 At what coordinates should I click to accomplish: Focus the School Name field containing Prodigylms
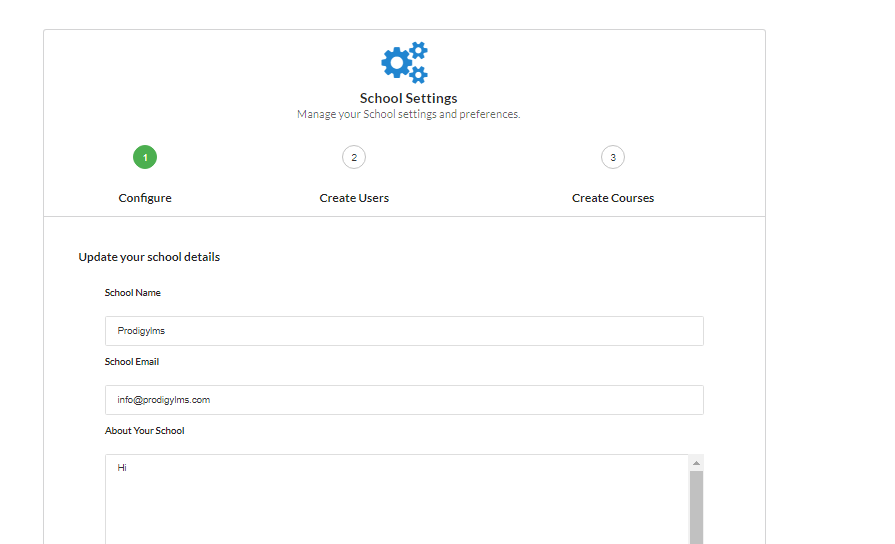[x=404, y=331]
